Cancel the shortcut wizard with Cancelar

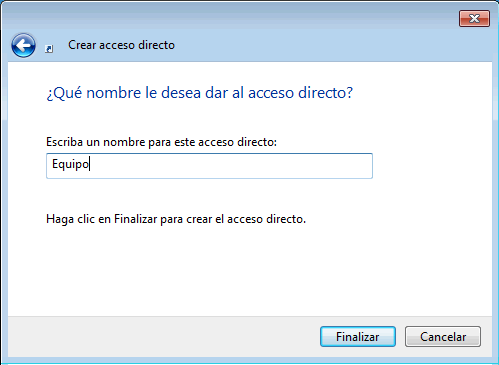(x=443, y=337)
